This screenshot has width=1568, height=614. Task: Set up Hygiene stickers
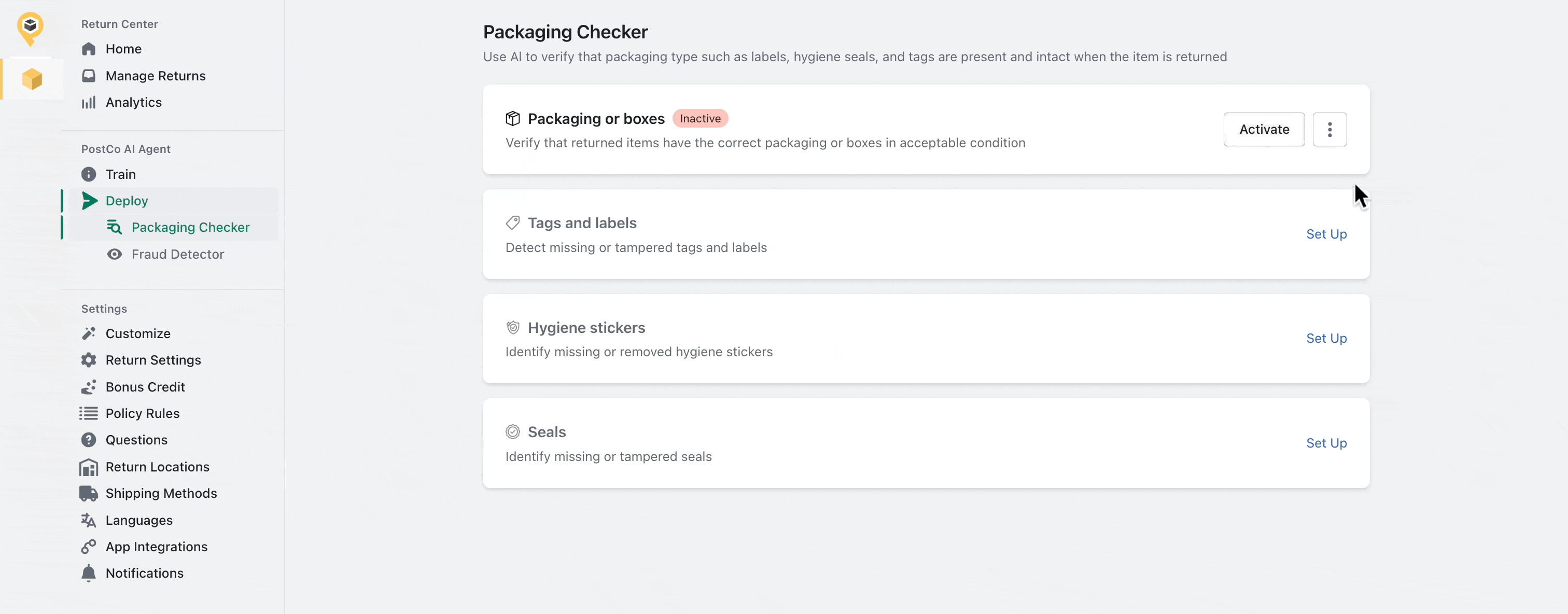pos(1326,338)
